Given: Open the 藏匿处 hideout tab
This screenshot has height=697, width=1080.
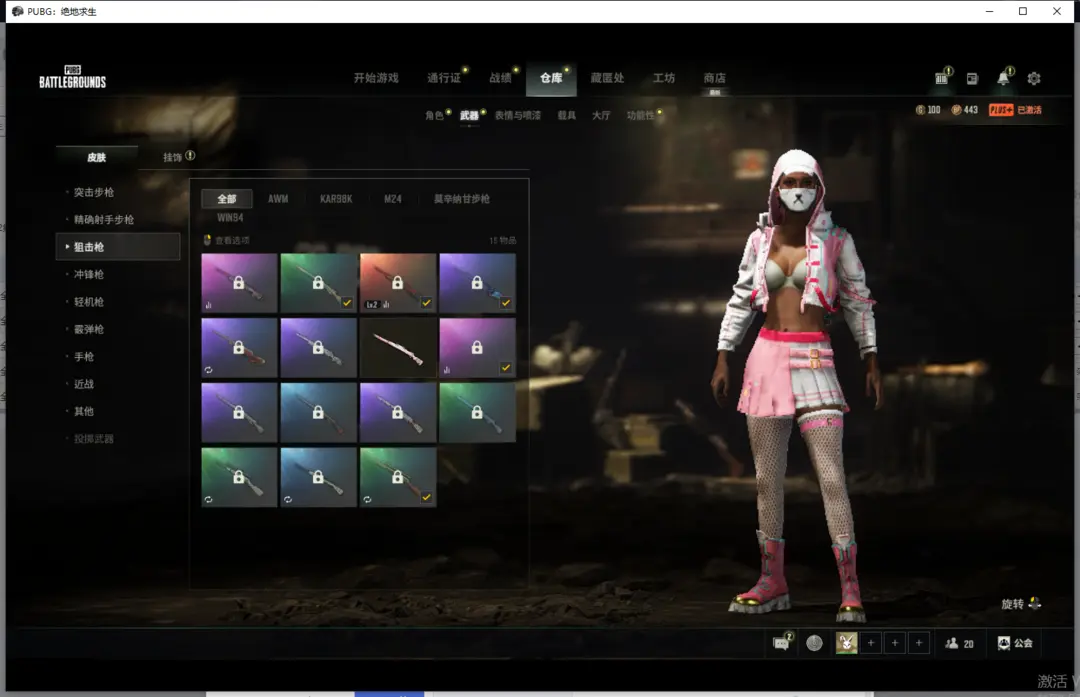Looking at the screenshot, I should tap(608, 78).
